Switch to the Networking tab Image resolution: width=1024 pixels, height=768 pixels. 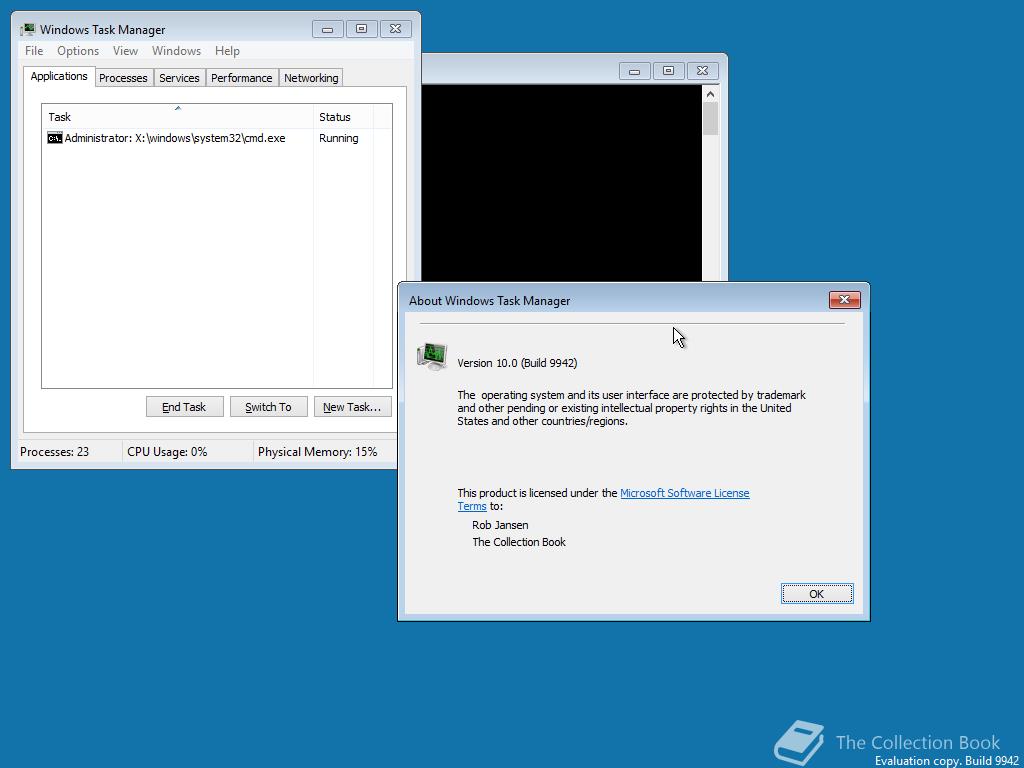[x=311, y=78]
